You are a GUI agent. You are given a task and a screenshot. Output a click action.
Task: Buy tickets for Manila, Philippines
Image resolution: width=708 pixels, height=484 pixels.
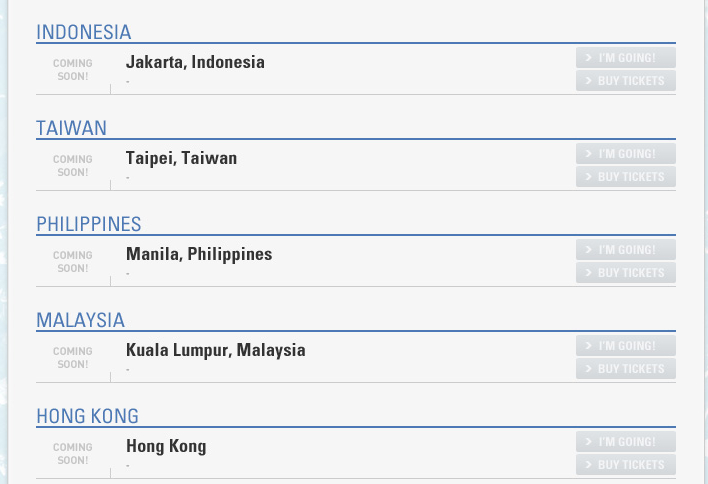626,273
